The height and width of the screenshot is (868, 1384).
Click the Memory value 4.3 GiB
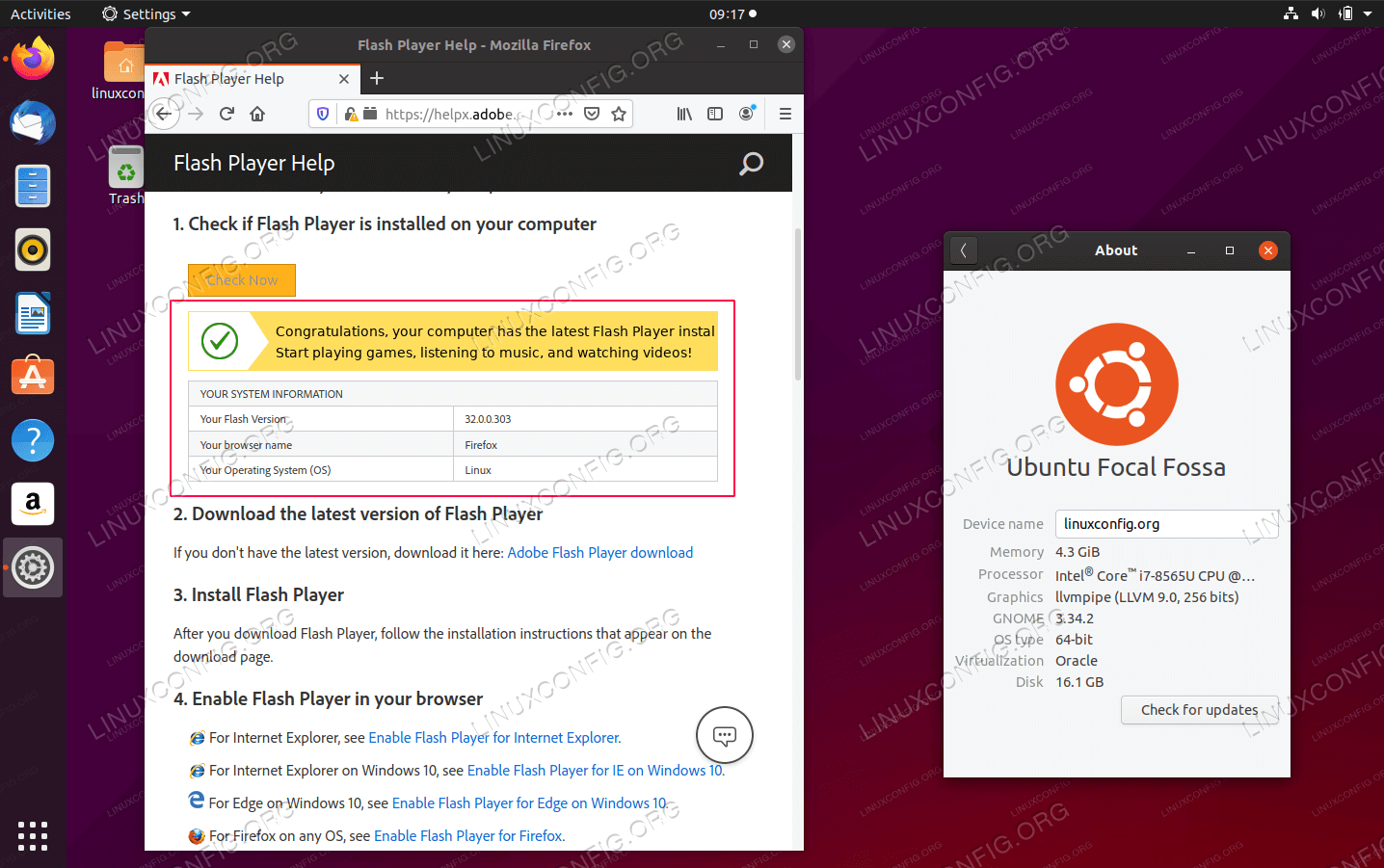coord(1078,552)
